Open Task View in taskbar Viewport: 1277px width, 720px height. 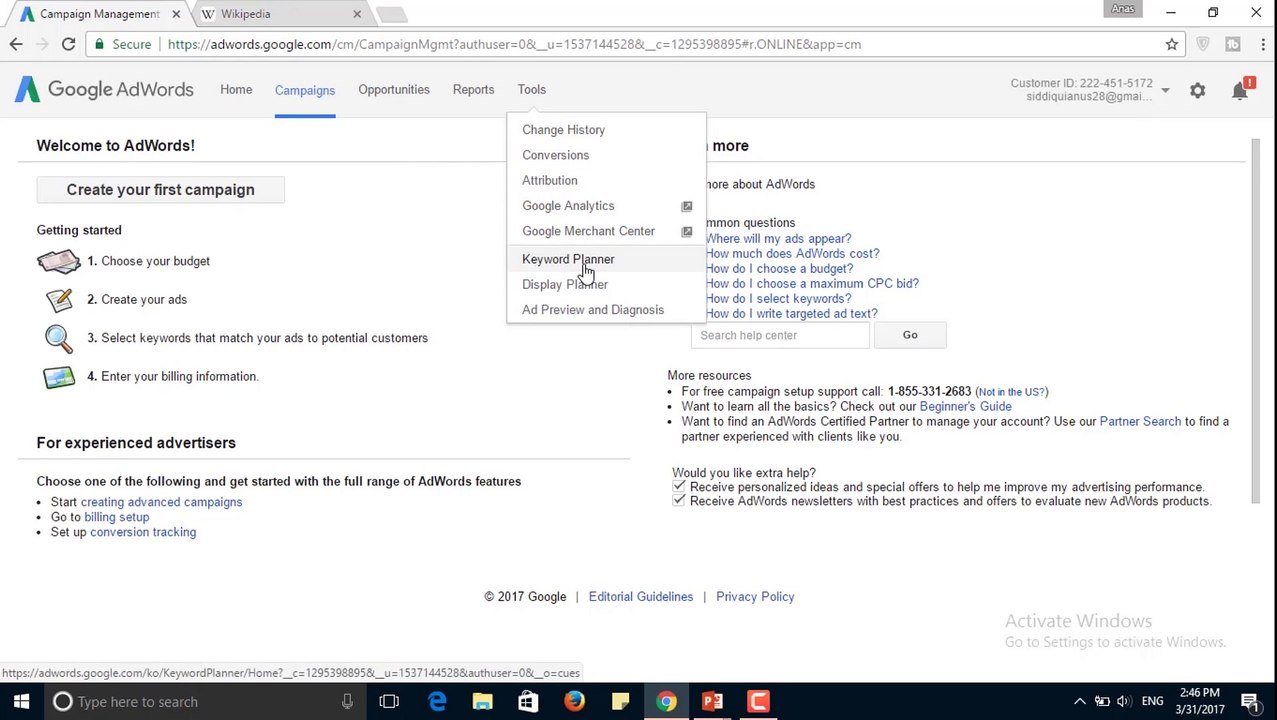pyautogui.click(x=389, y=702)
